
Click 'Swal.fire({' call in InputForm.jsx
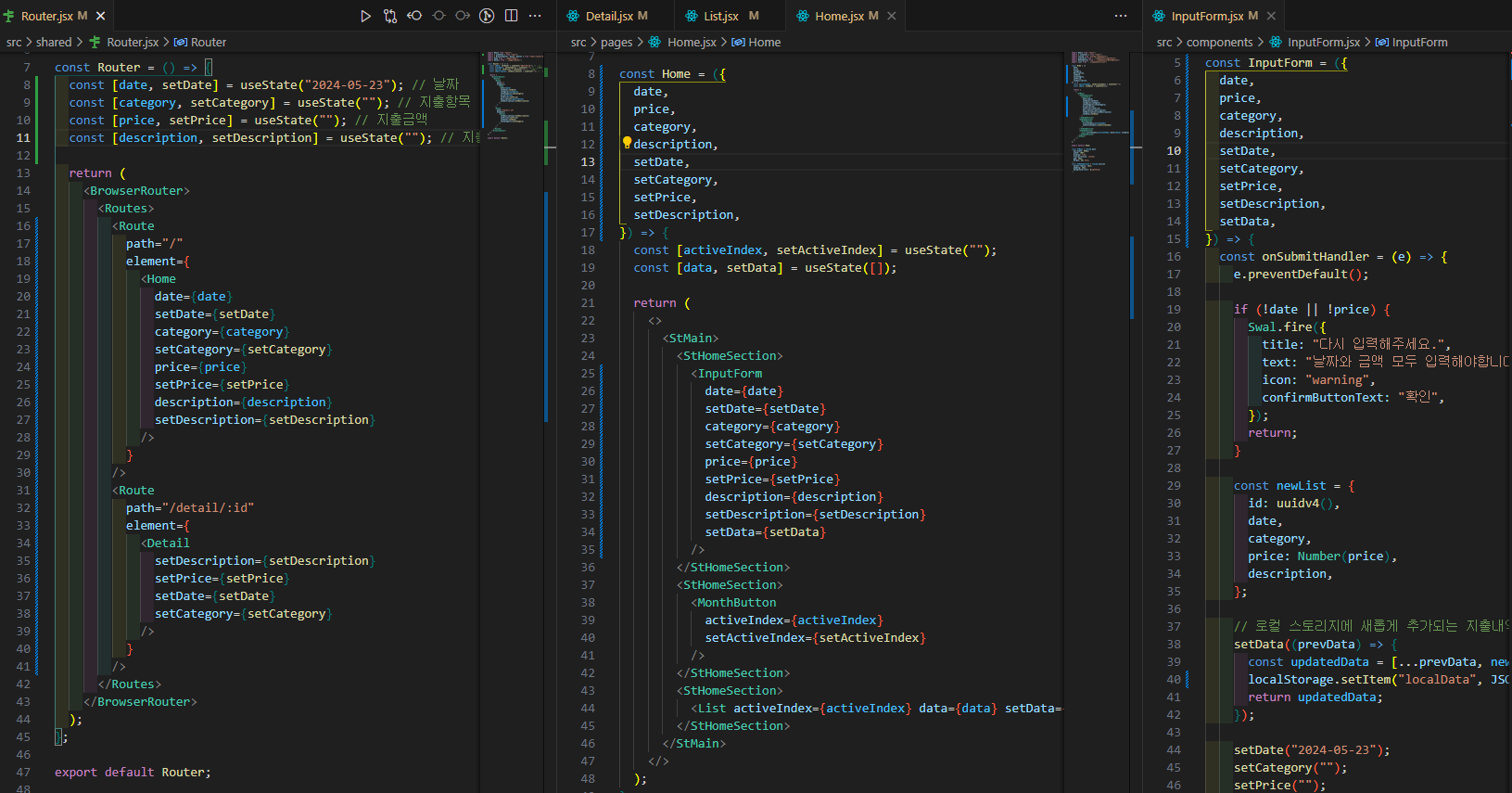(x=1287, y=326)
